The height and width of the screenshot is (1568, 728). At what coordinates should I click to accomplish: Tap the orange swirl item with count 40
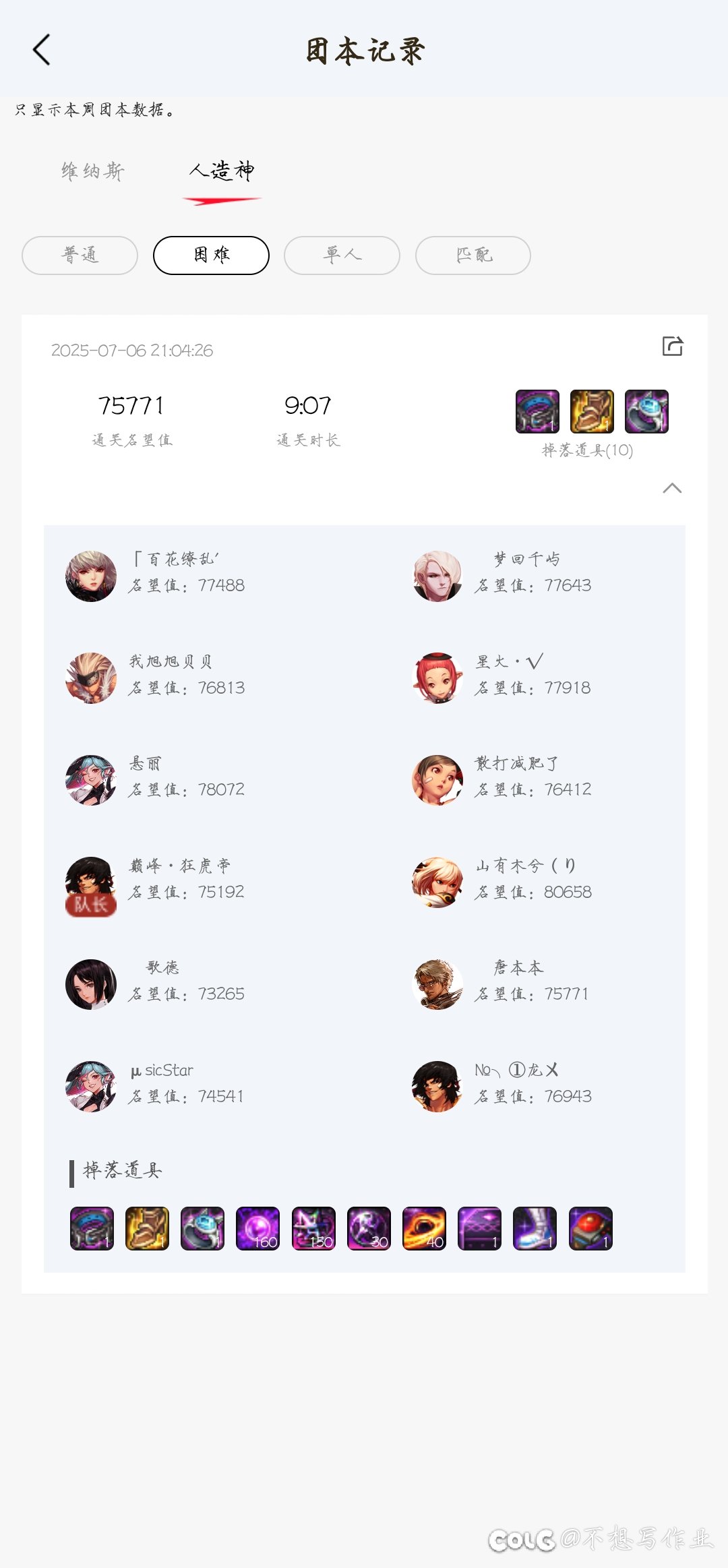[424, 1228]
